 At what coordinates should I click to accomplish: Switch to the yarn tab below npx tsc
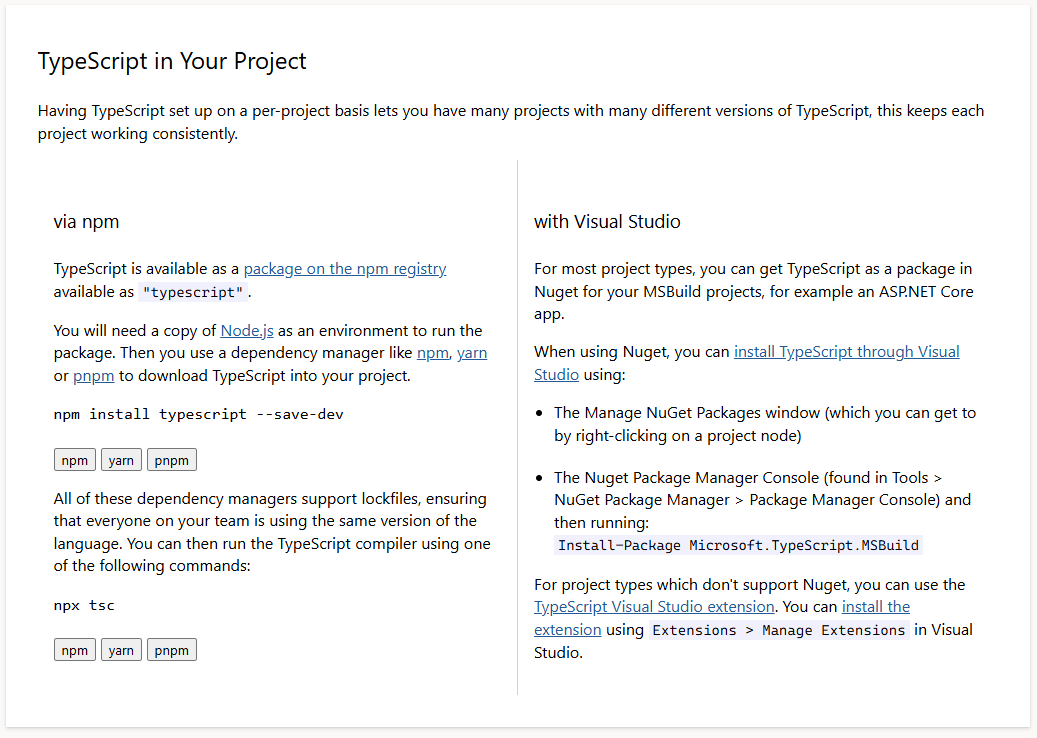pyautogui.click(x=121, y=649)
